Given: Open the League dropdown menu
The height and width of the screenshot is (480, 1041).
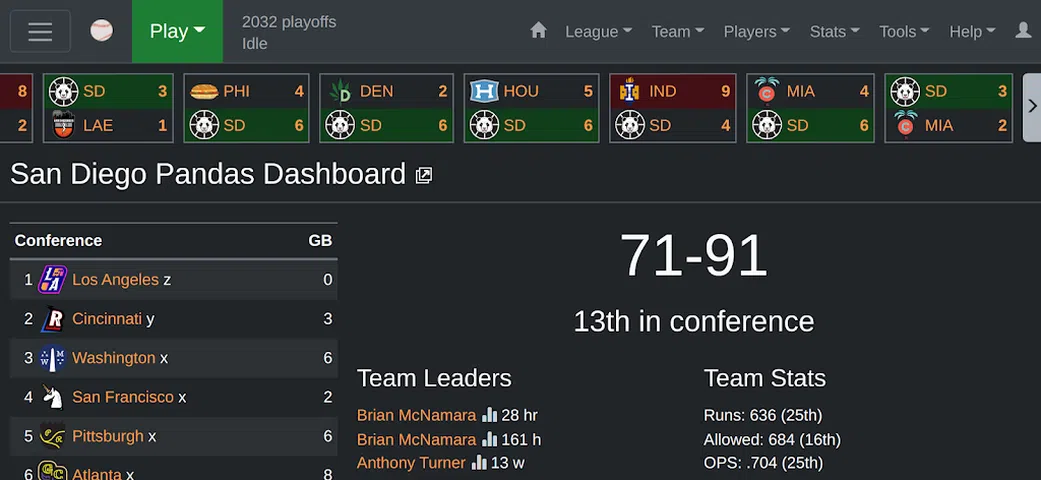Looking at the screenshot, I should 598,31.
